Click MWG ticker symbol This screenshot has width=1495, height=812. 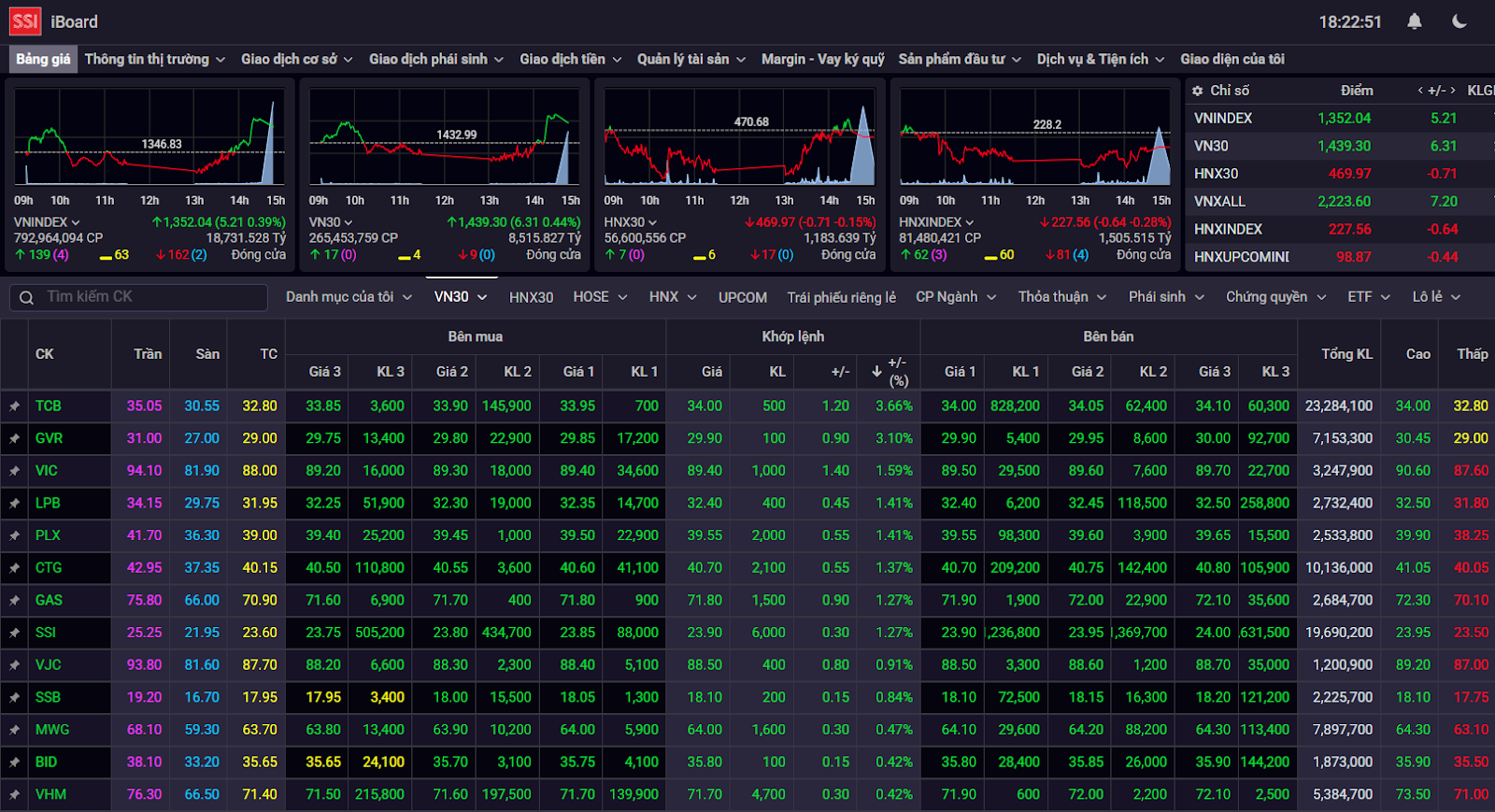(52, 730)
